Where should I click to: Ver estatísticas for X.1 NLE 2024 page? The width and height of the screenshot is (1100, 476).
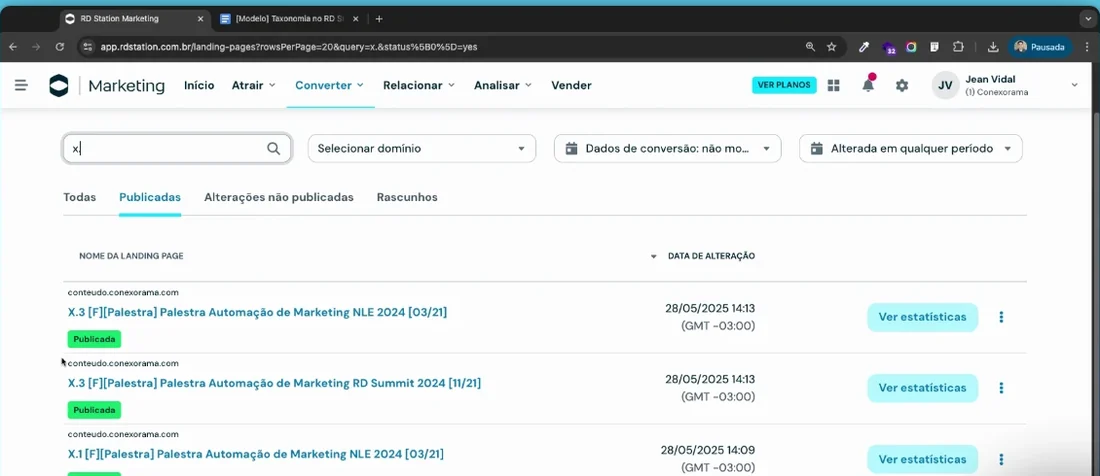(x=923, y=459)
